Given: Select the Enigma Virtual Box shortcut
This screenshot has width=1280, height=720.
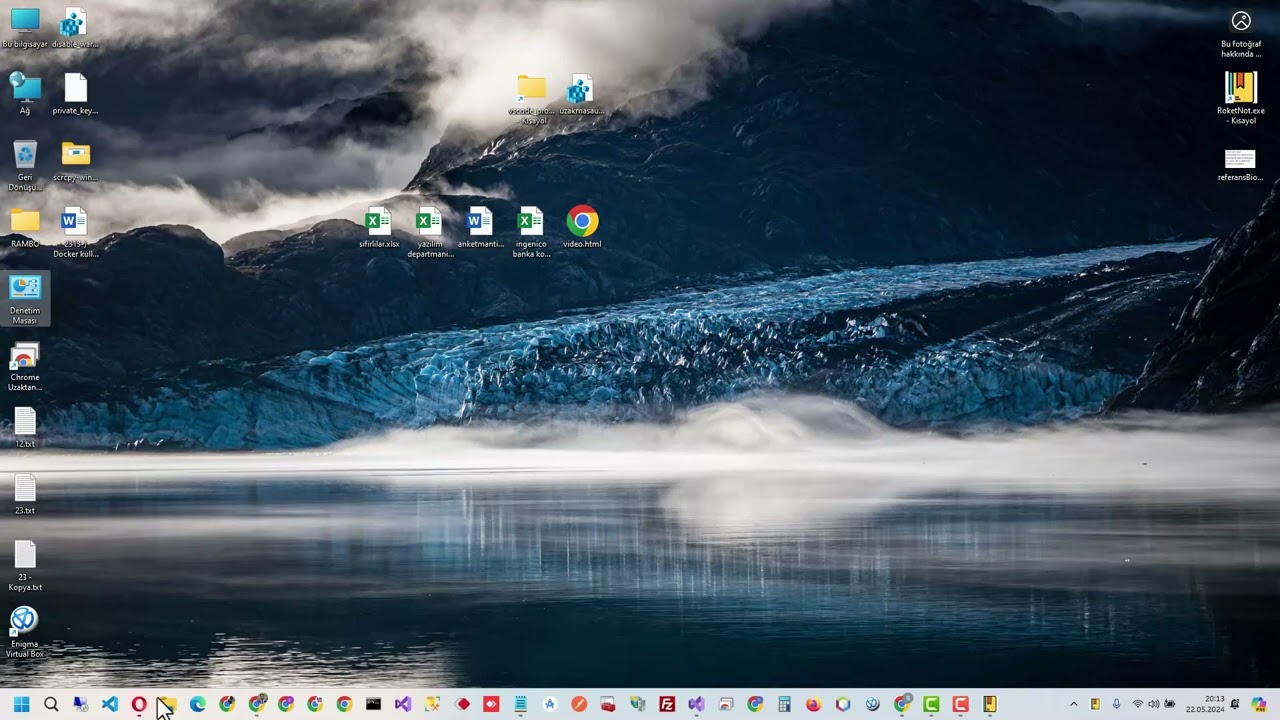Looking at the screenshot, I should coord(25,632).
